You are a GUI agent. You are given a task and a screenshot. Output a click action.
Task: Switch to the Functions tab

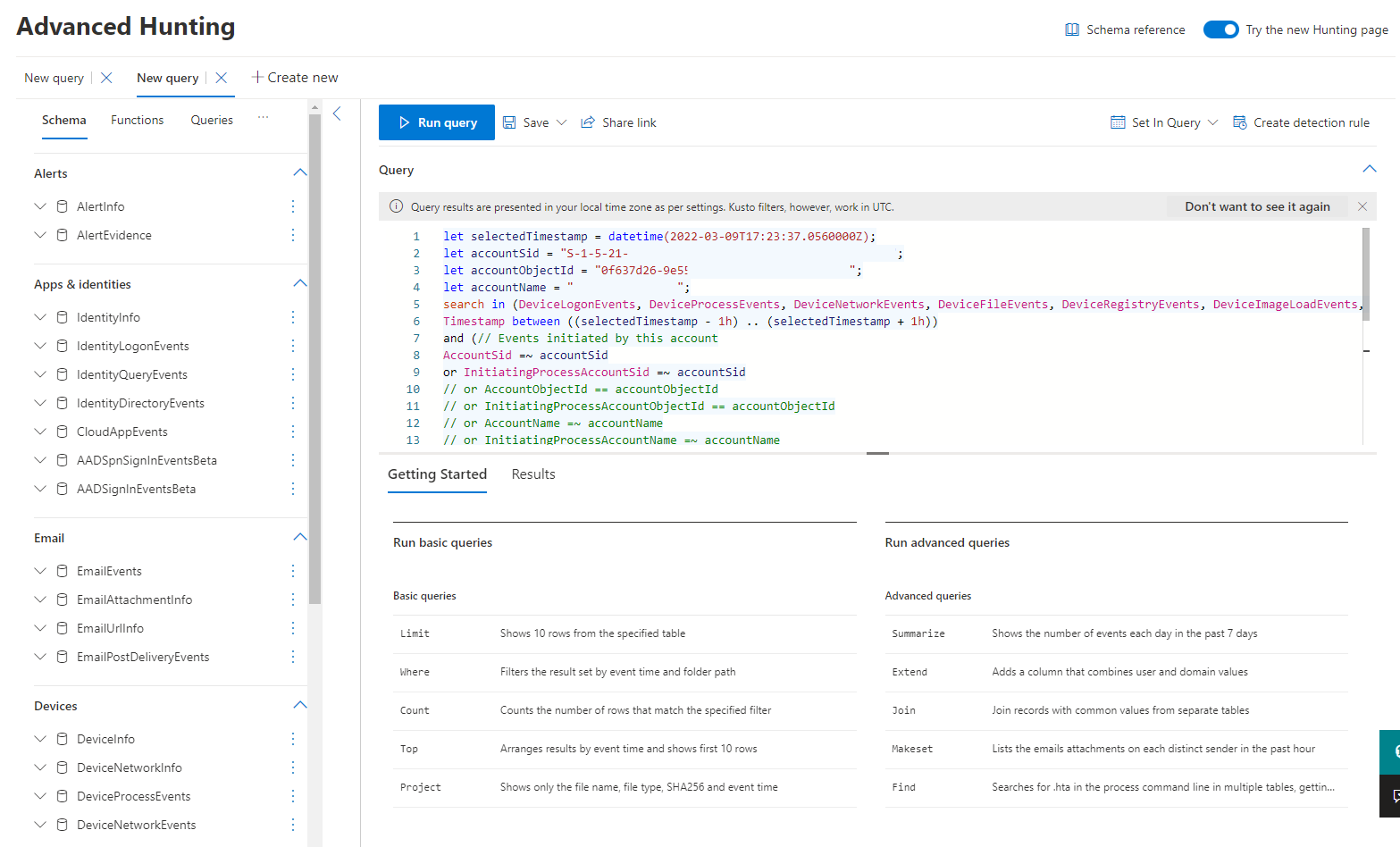click(138, 120)
